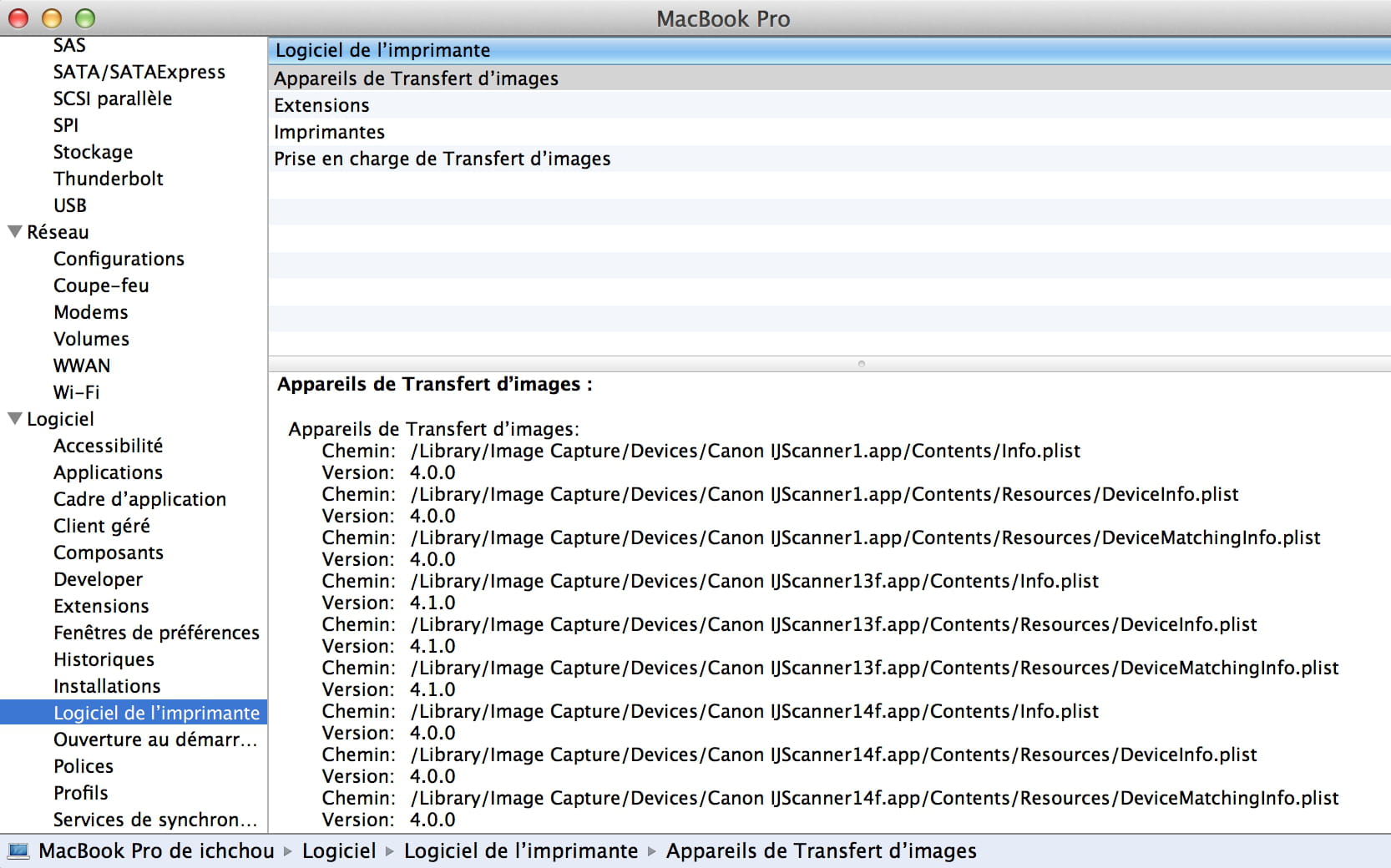1391x868 pixels.
Task: Click the pane splitter handle dot
Action: point(861,364)
